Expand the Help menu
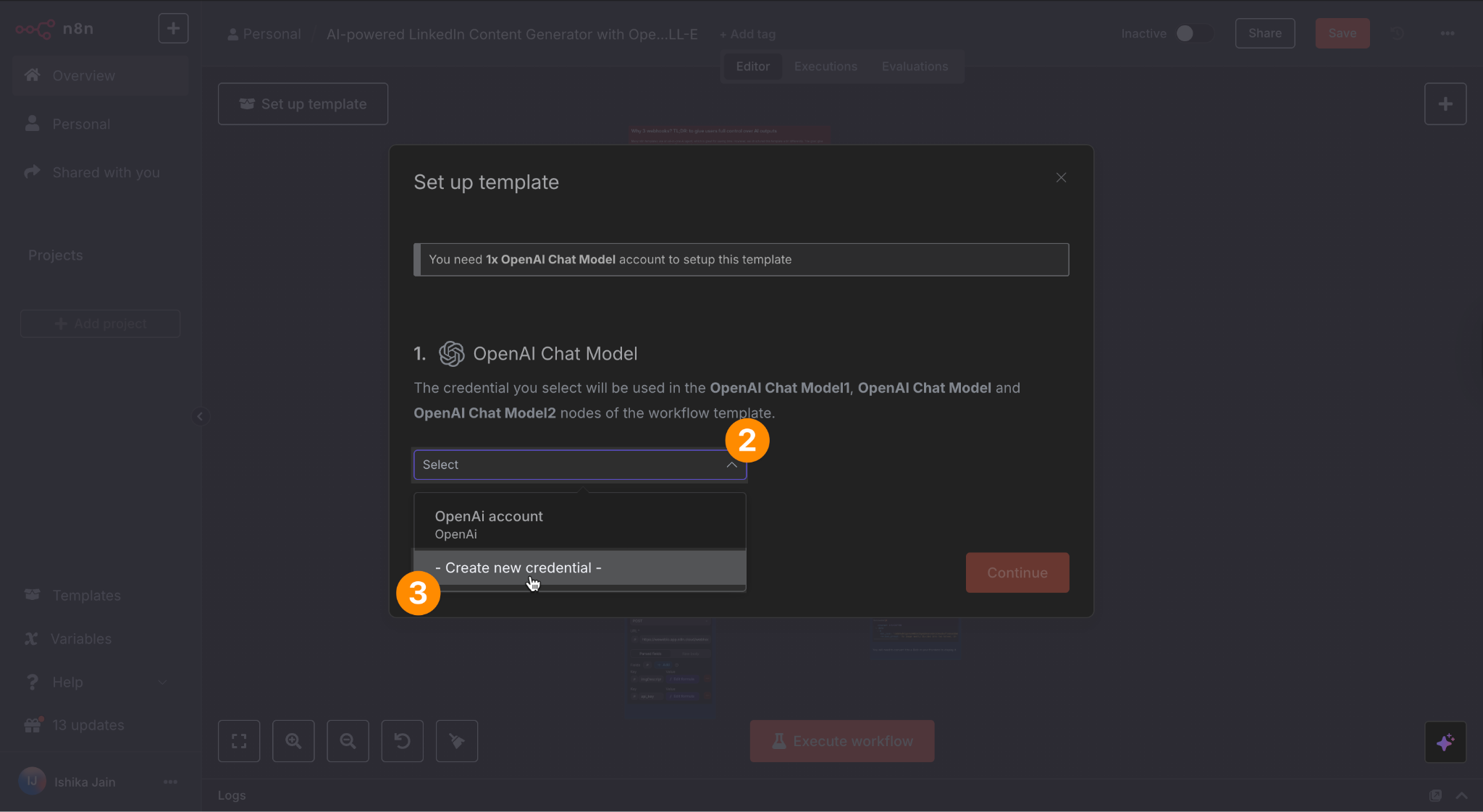The width and height of the screenshot is (1483, 812). (x=101, y=682)
